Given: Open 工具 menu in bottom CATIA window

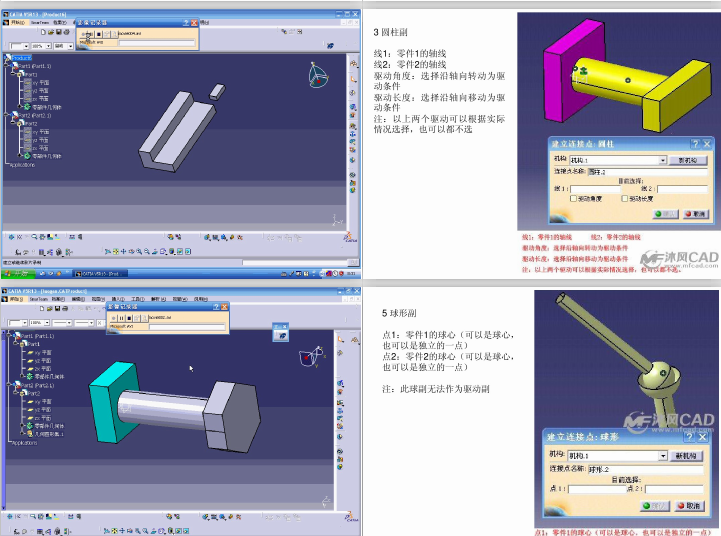Looking at the screenshot, I should pos(138,299).
